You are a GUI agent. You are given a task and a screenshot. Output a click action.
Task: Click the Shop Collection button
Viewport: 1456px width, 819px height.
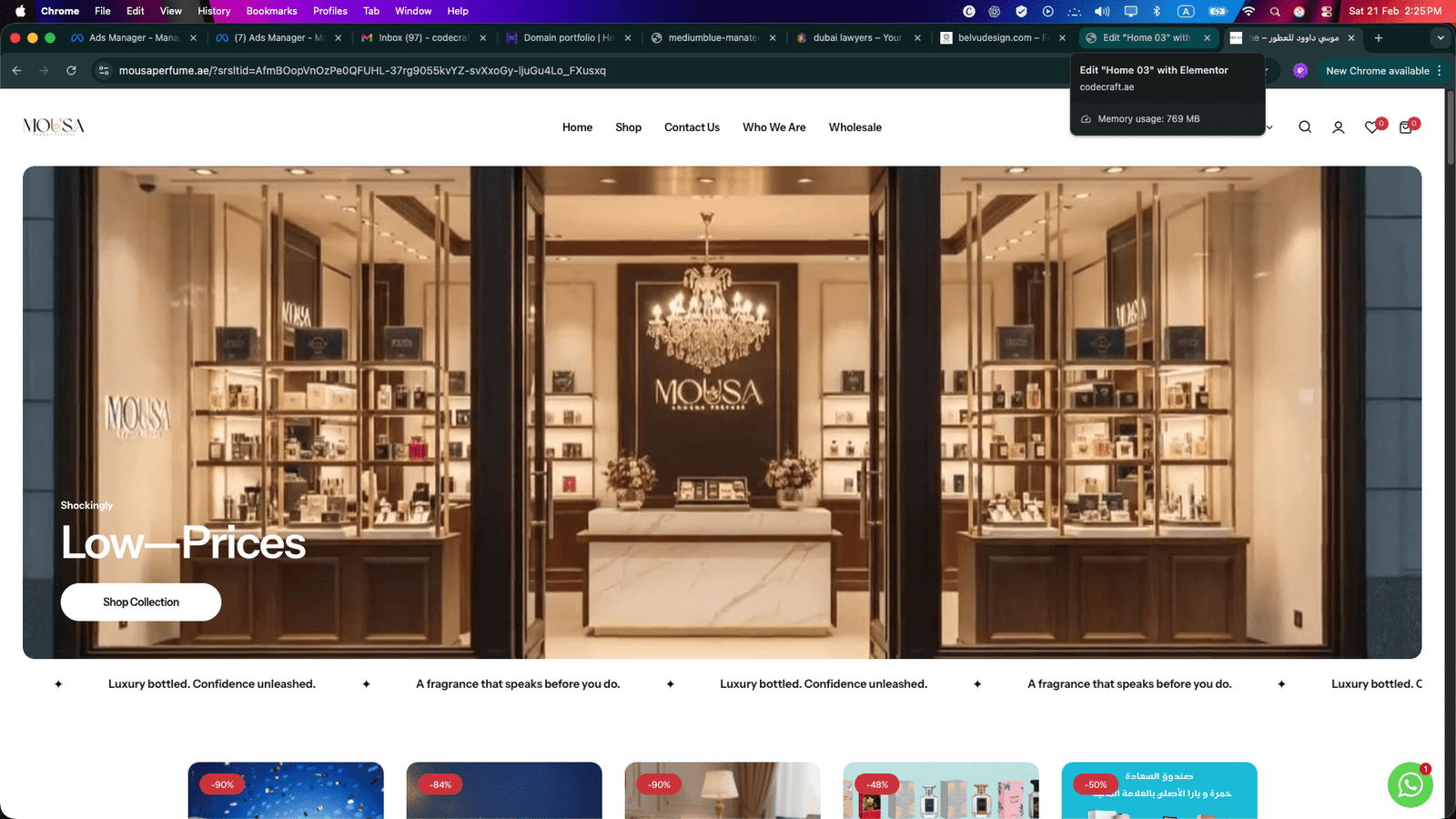(x=141, y=602)
